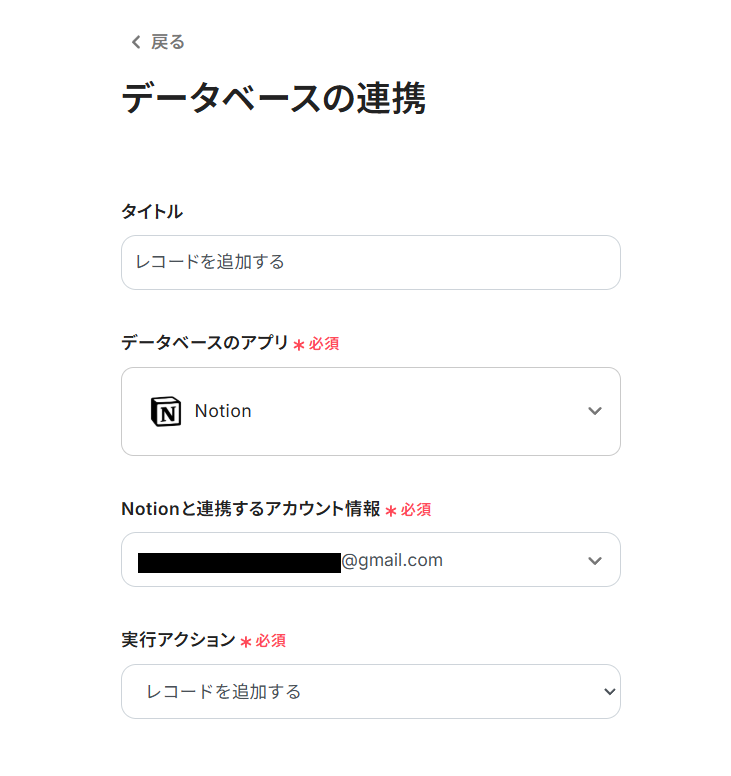731x776 pixels.
Task: Click the redacted account name area
Action: point(239,562)
